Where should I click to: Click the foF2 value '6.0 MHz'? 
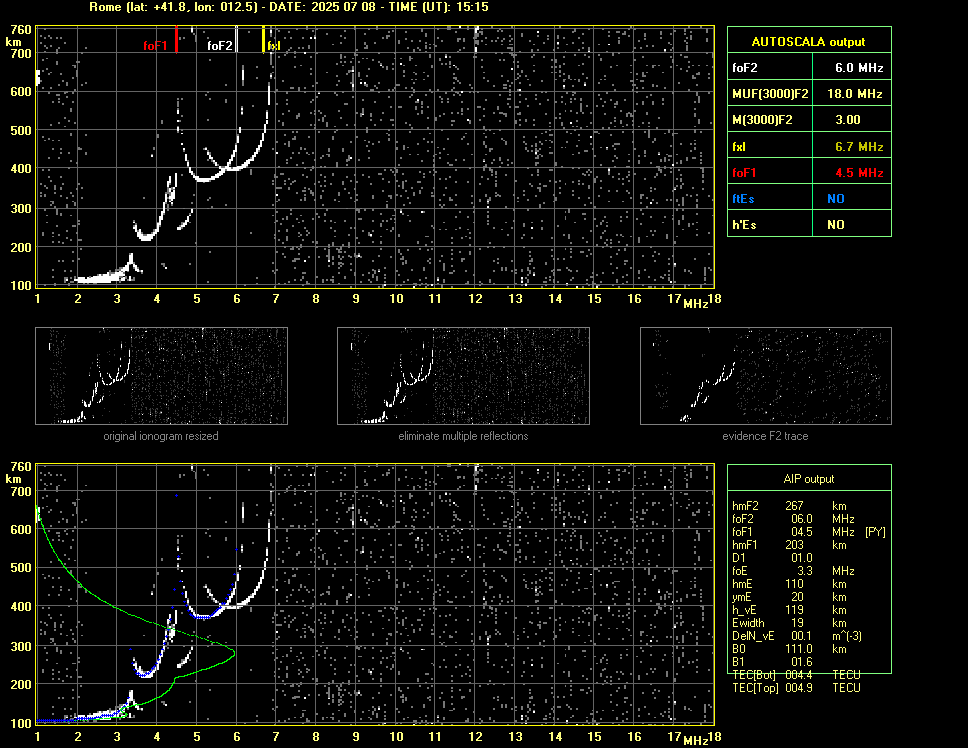[x=859, y=68]
